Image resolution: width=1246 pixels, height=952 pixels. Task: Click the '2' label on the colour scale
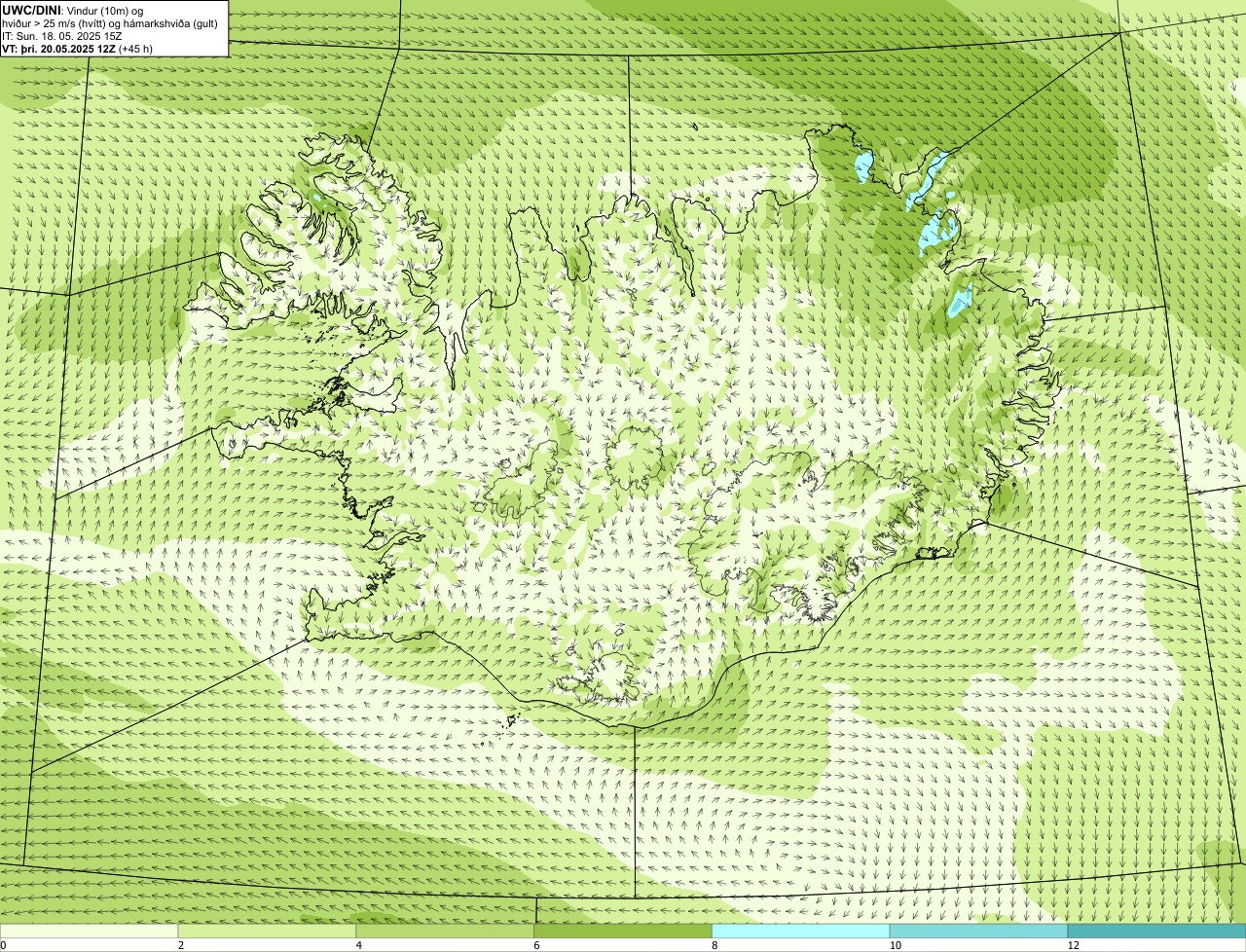[x=181, y=945]
